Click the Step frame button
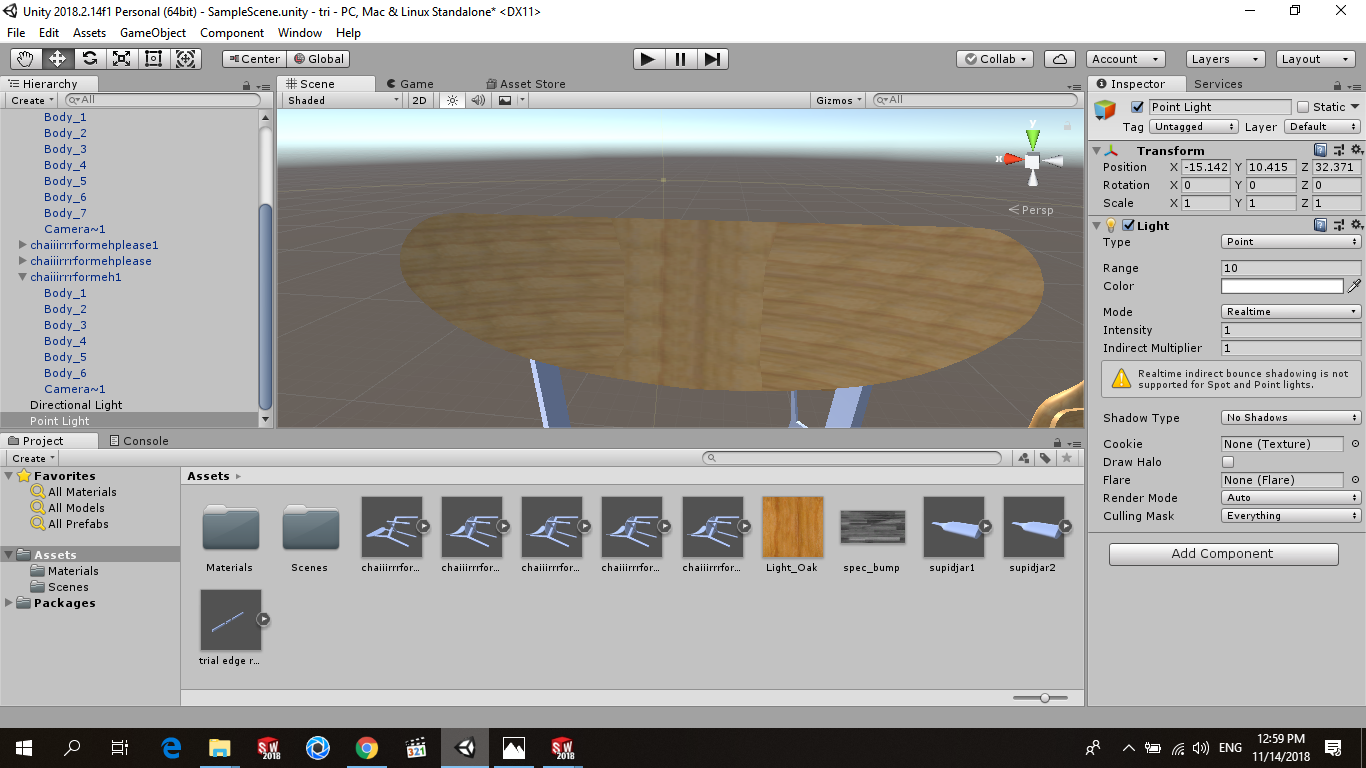Image resolution: width=1366 pixels, height=768 pixels. click(711, 59)
